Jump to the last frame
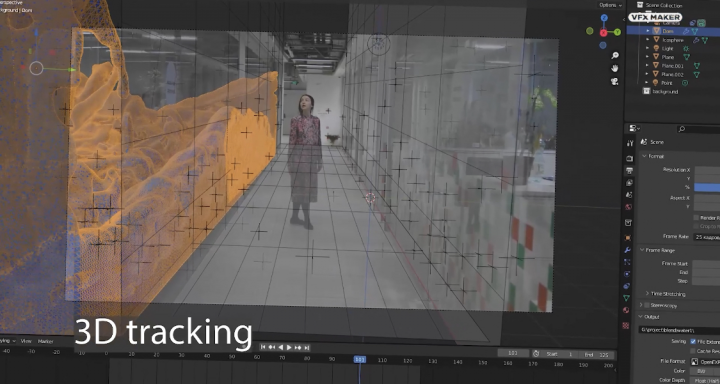The width and height of the screenshot is (720, 384). 306,348
